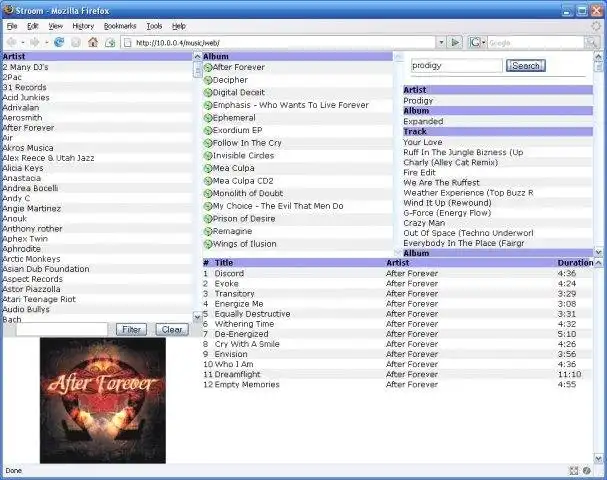Open the Home page icon
Screen dimensions: 607x480
(93, 42)
